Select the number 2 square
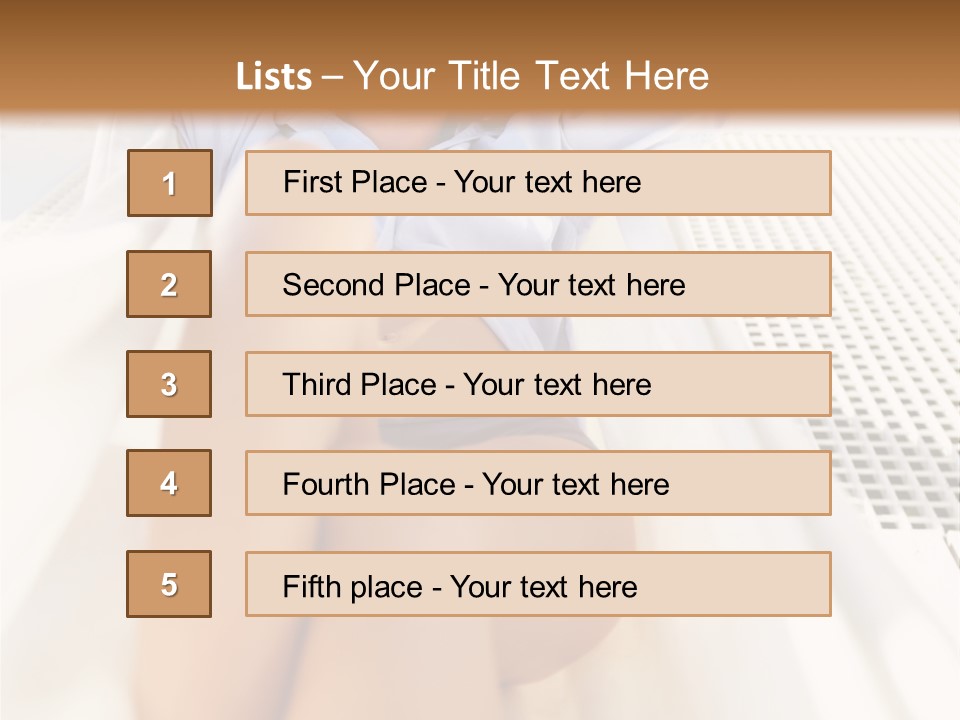Screen dimensions: 960x720 pyautogui.click(x=170, y=284)
